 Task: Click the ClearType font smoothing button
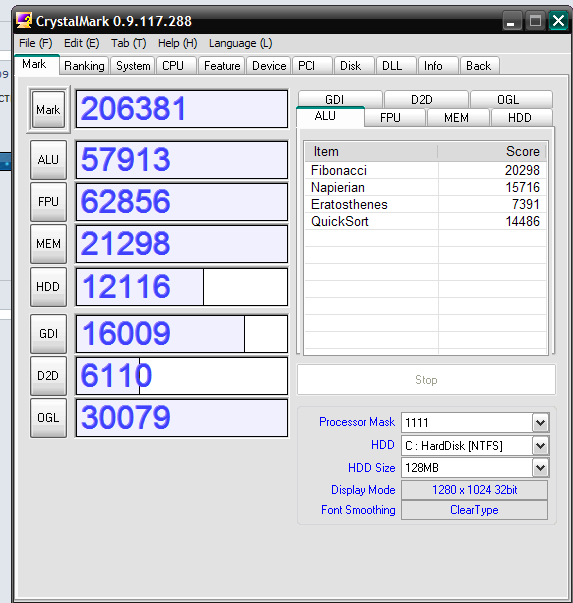[x=474, y=510]
